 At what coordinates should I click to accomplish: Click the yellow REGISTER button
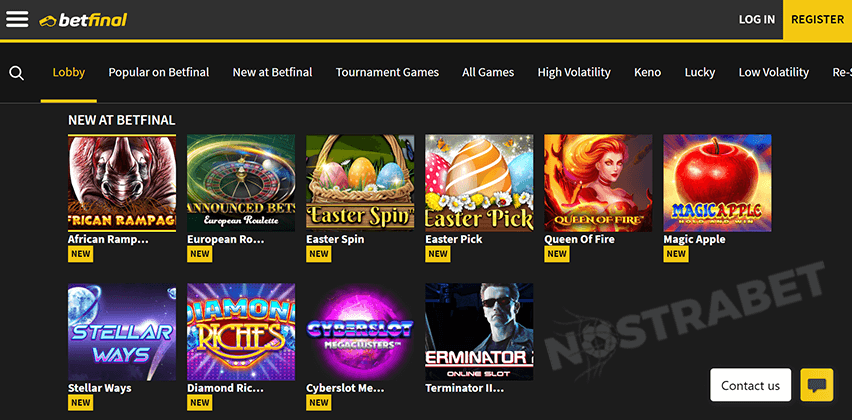pos(817,20)
